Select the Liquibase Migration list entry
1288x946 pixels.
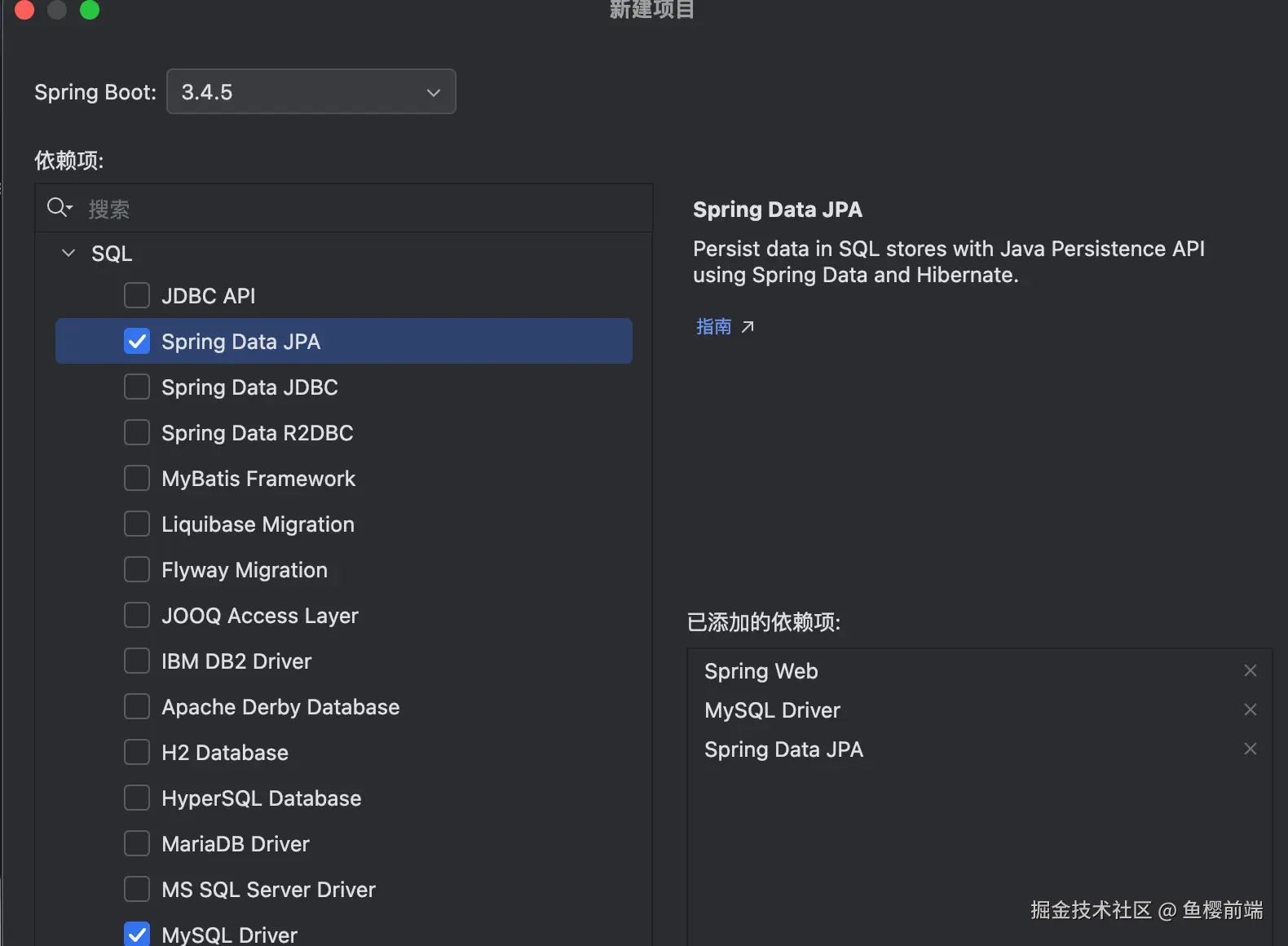tap(258, 524)
